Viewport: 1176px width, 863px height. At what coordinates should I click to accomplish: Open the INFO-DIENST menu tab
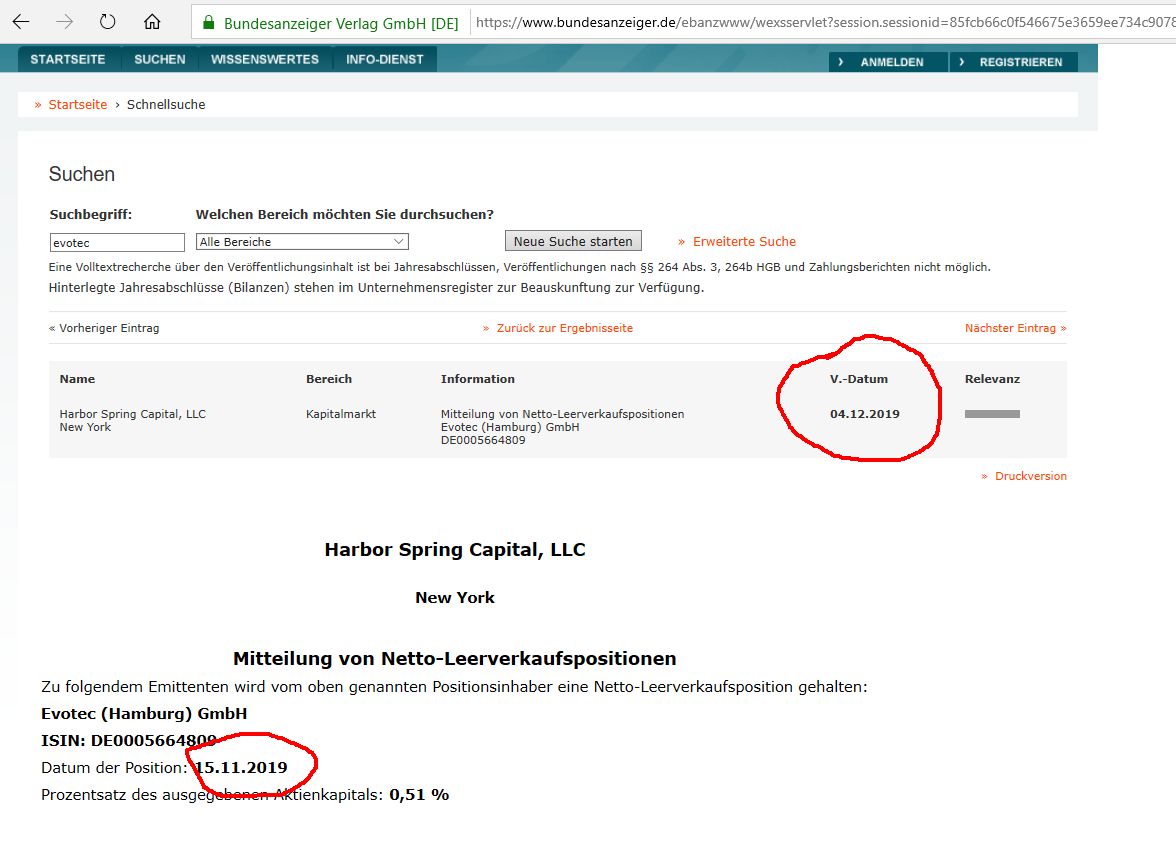click(x=385, y=59)
